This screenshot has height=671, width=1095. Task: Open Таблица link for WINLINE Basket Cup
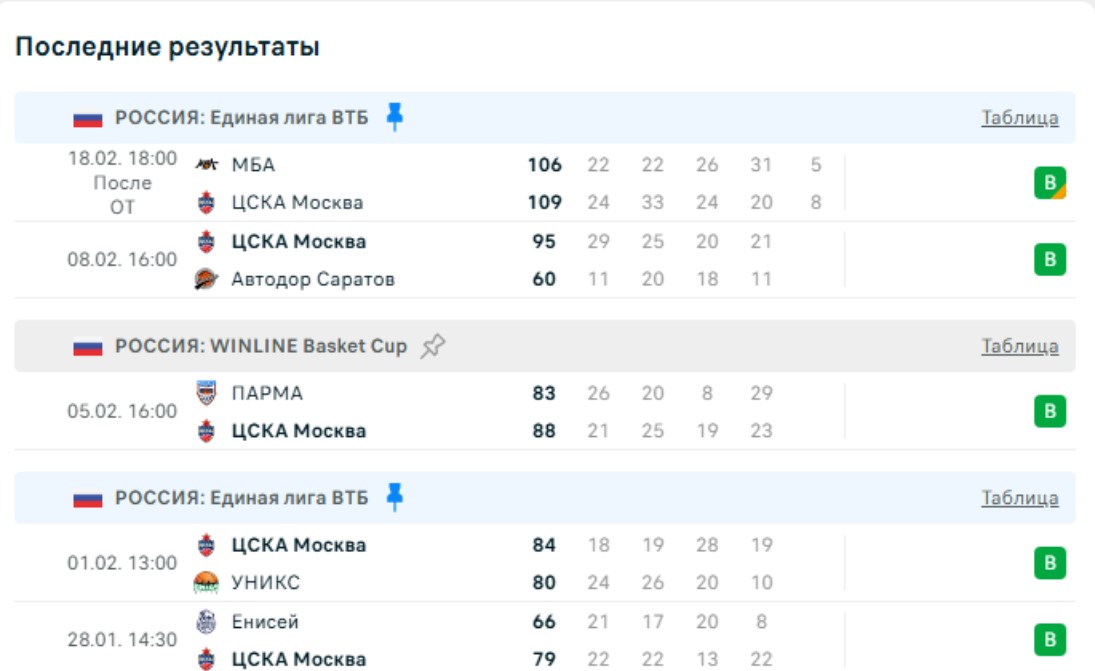tap(1019, 347)
